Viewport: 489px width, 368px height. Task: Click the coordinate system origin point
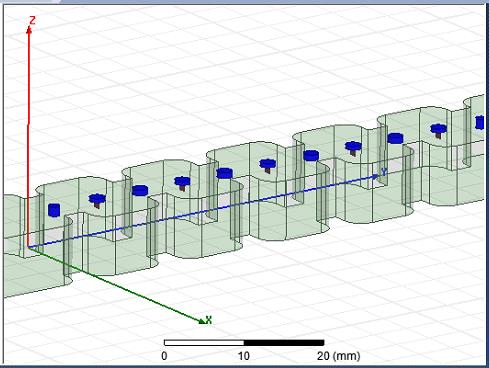(x=28, y=248)
